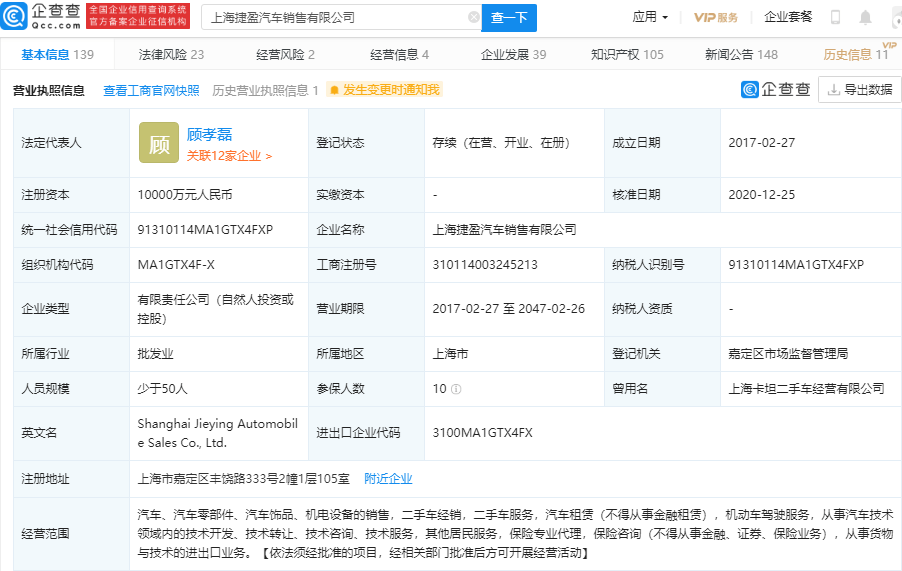
Task: Open VIP服务 link
Action: [716, 17]
